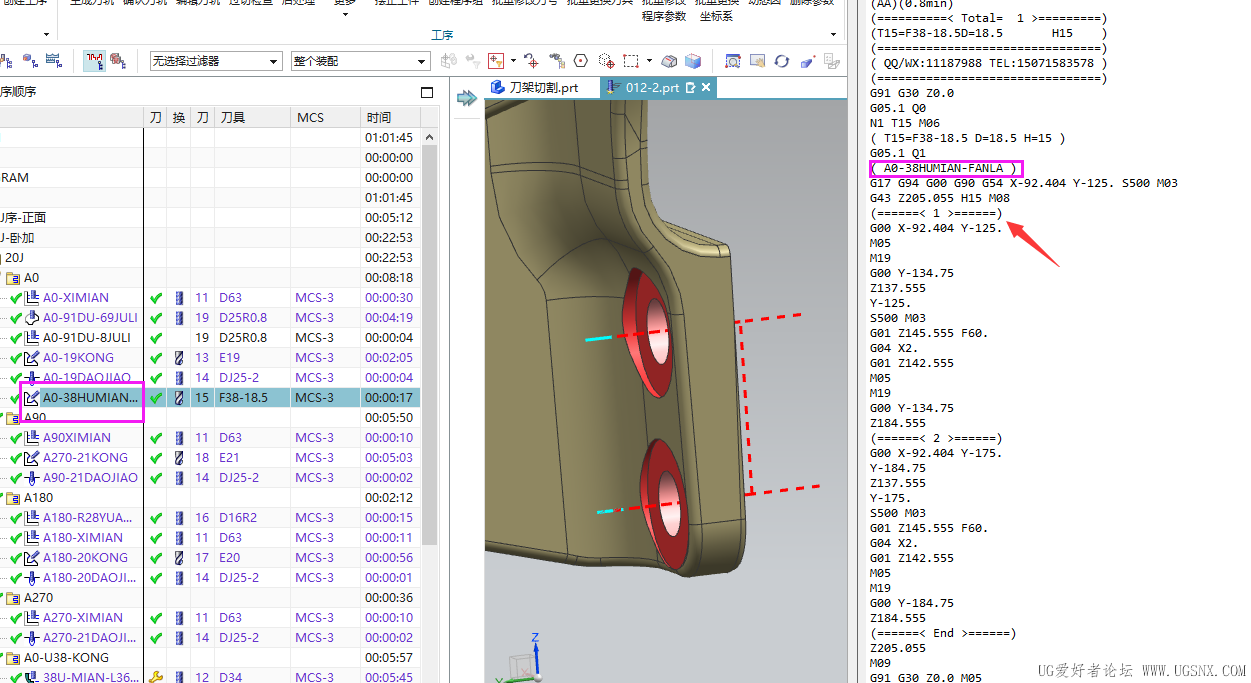This screenshot has height=683, width=1251.
Task: Select the A0-XIMIAN operation
Action: coord(76,297)
